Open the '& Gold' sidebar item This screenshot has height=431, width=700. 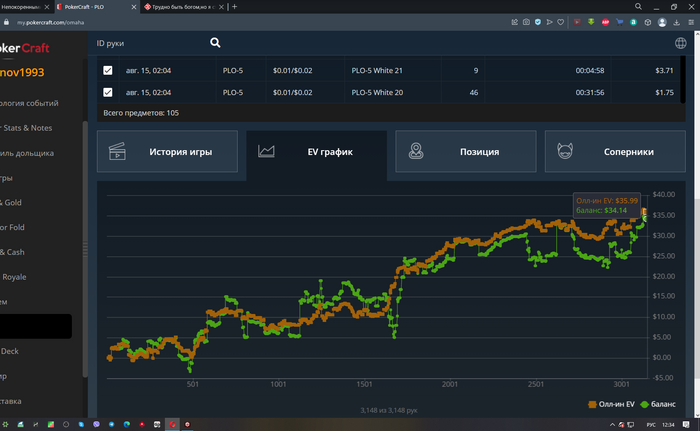coord(11,202)
